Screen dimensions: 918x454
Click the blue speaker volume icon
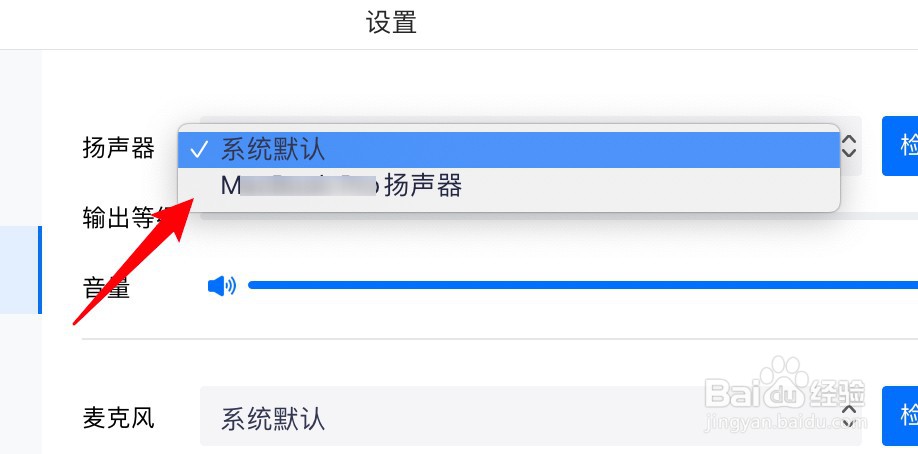pyautogui.click(x=222, y=286)
